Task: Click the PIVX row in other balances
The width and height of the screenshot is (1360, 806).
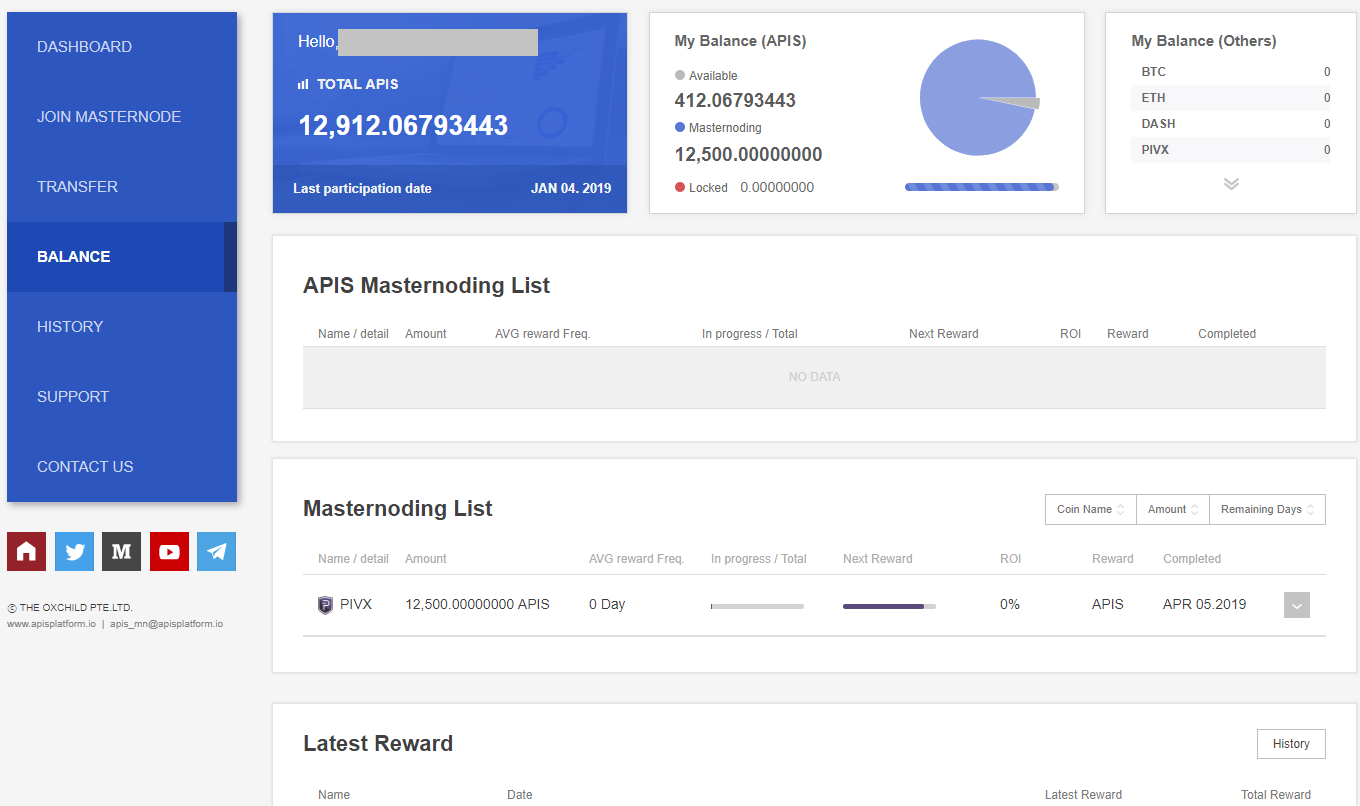Action: (1231, 150)
